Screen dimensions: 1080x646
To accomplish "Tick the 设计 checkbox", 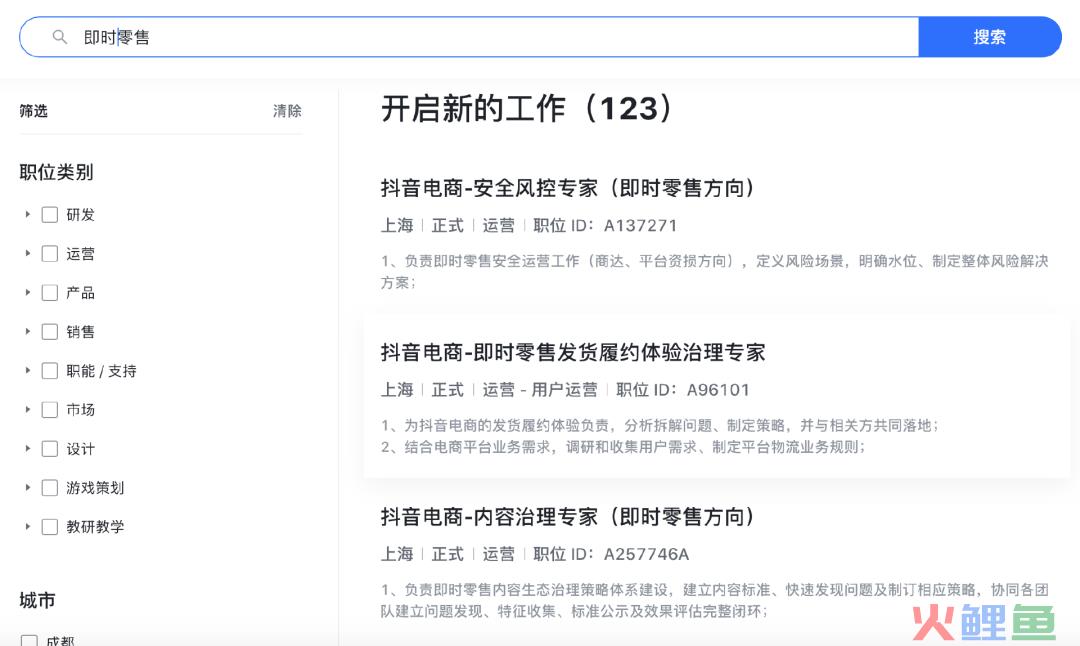I will (50, 449).
